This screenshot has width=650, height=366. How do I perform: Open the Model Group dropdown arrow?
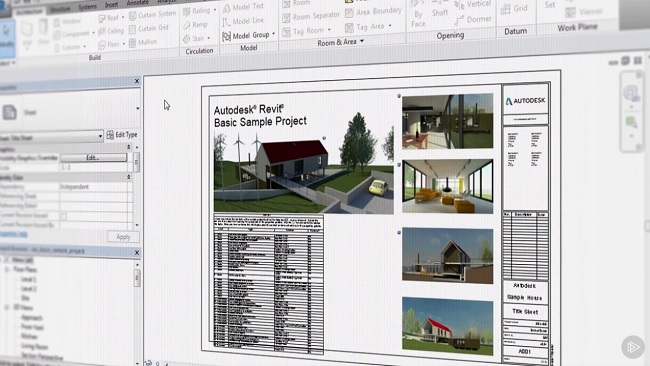[274, 34]
